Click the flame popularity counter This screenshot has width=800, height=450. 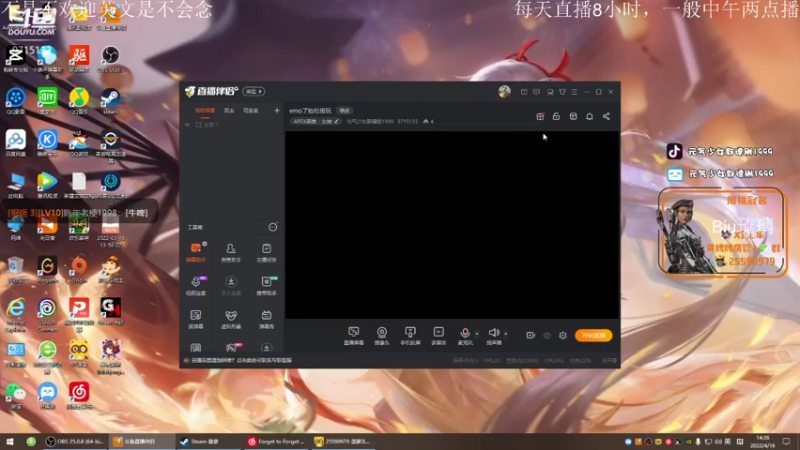[428, 121]
